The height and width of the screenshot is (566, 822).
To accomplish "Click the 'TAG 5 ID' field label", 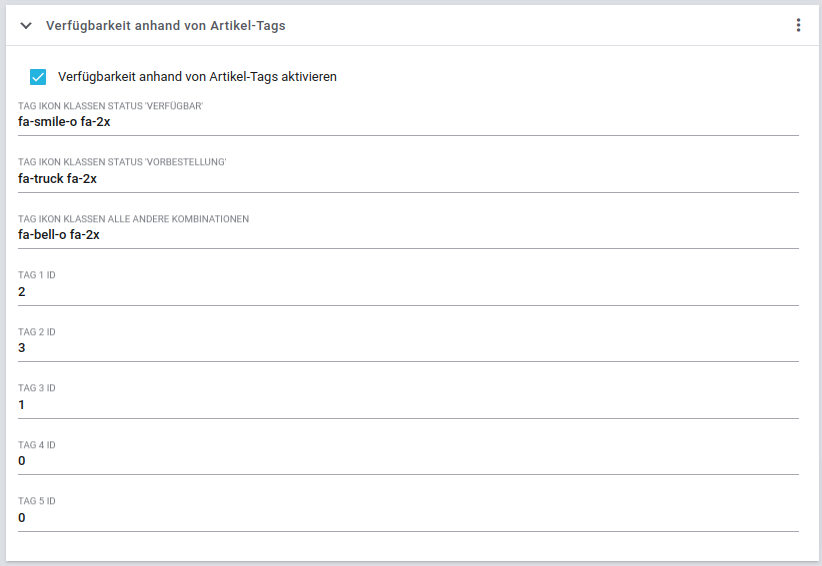I will (x=37, y=501).
